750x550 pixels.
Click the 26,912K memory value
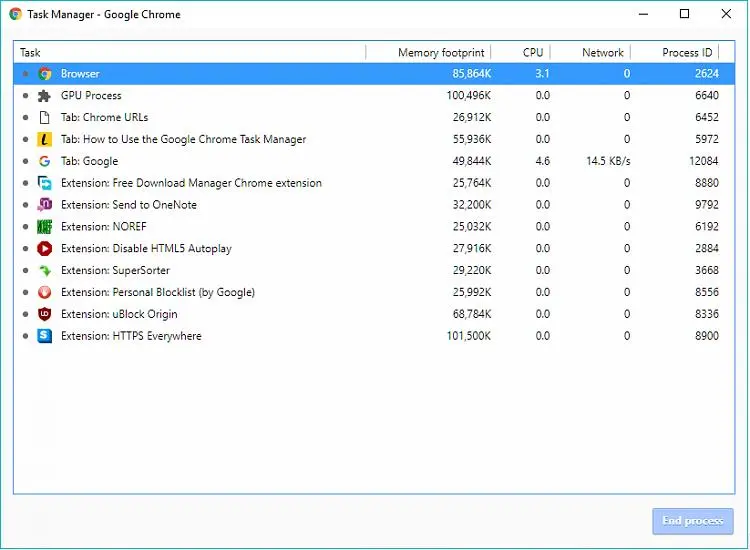[472, 117]
